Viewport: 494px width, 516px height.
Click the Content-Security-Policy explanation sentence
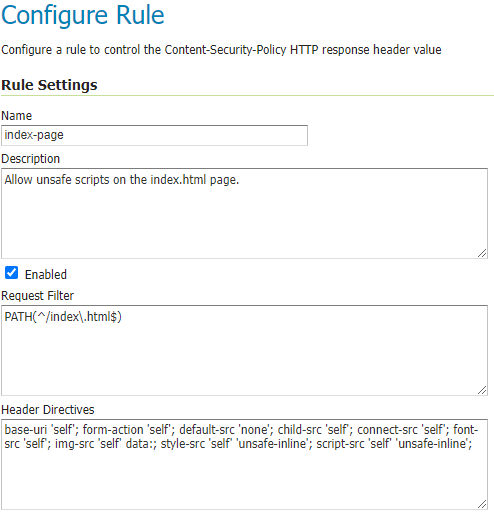pos(221,50)
